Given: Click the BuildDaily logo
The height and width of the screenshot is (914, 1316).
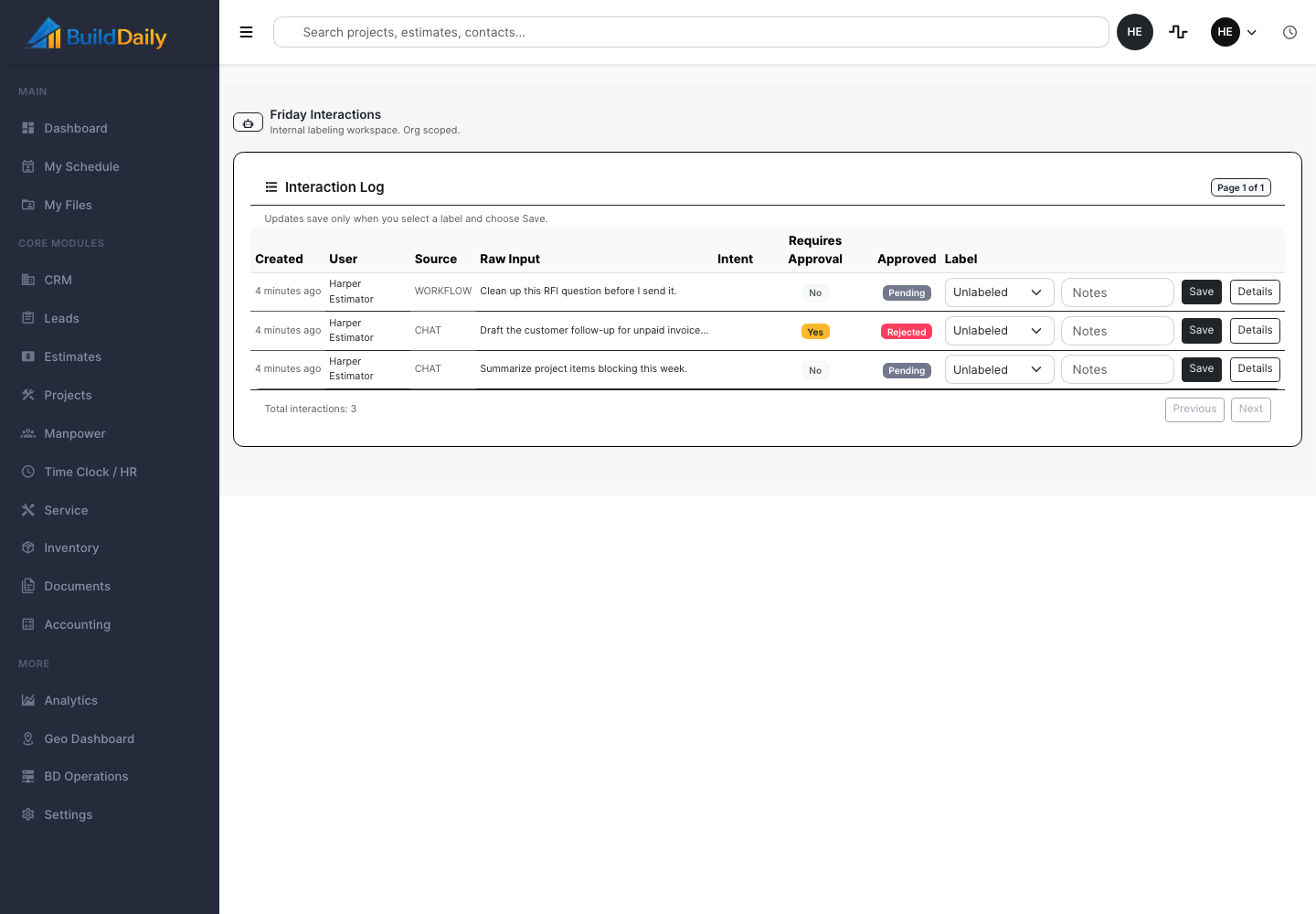Looking at the screenshot, I should tap(96, 34).
